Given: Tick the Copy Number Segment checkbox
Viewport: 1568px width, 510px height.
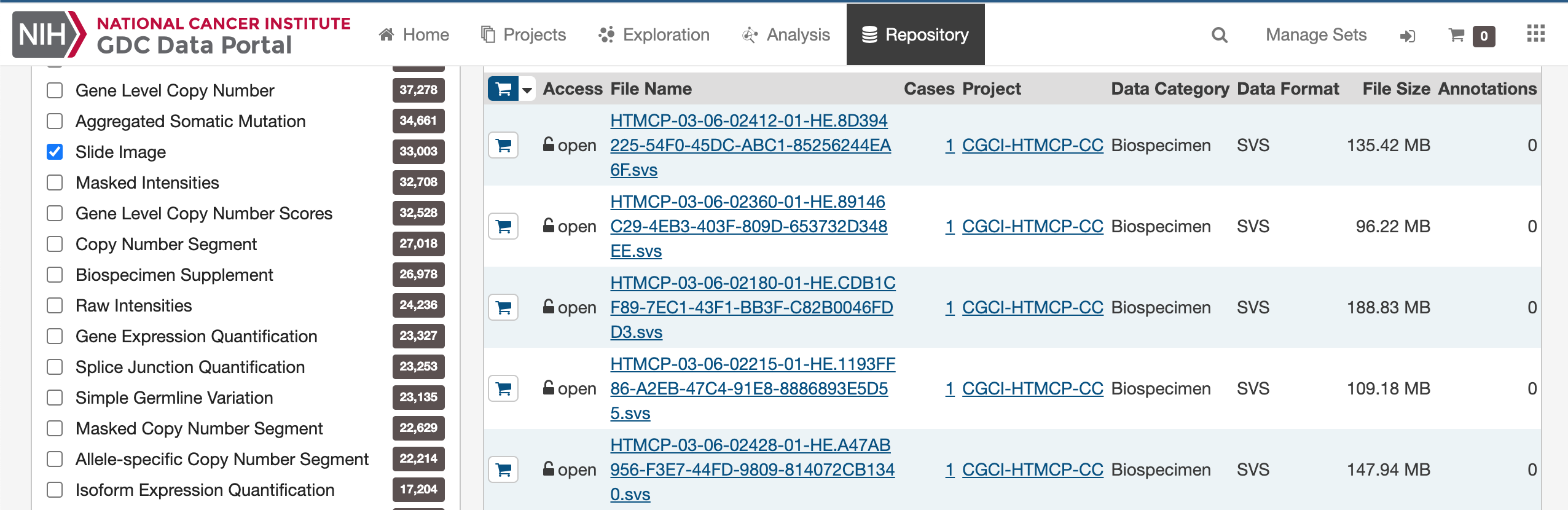Looking at the screenshot, I should (55, 244).
